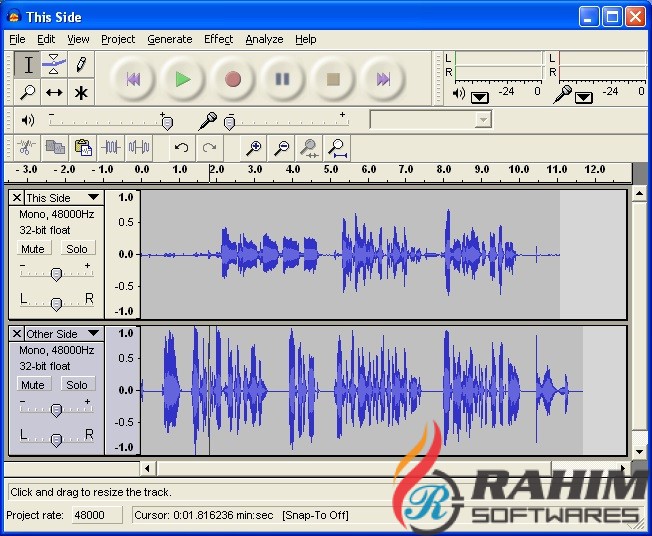Screen dimensions: 652x536
Task: Click the Project rate input field
Action: 96,515
